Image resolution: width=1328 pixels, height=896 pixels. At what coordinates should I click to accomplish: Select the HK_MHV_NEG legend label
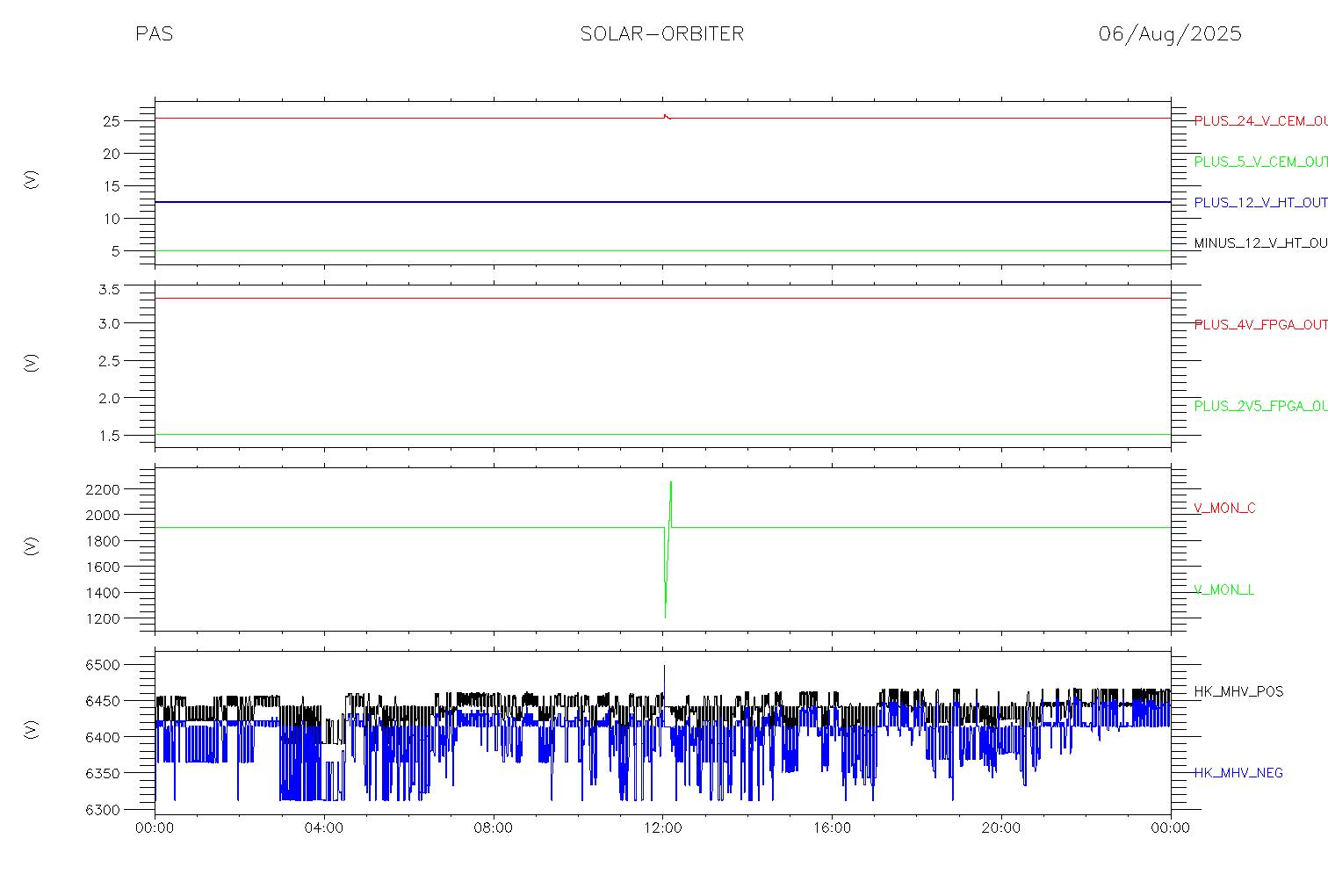1238,773
